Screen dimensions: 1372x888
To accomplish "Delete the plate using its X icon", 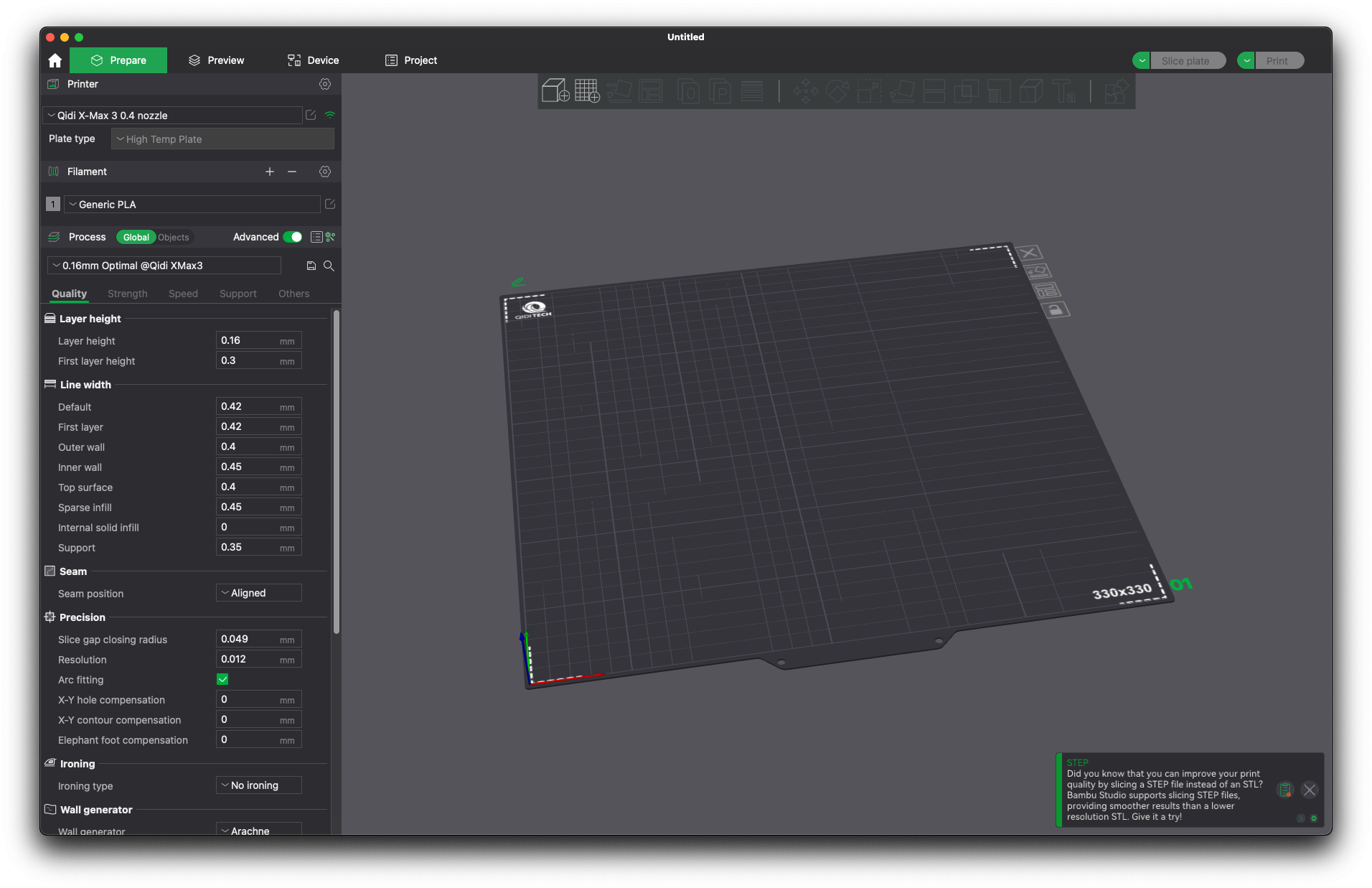I will click(1028, 252).
